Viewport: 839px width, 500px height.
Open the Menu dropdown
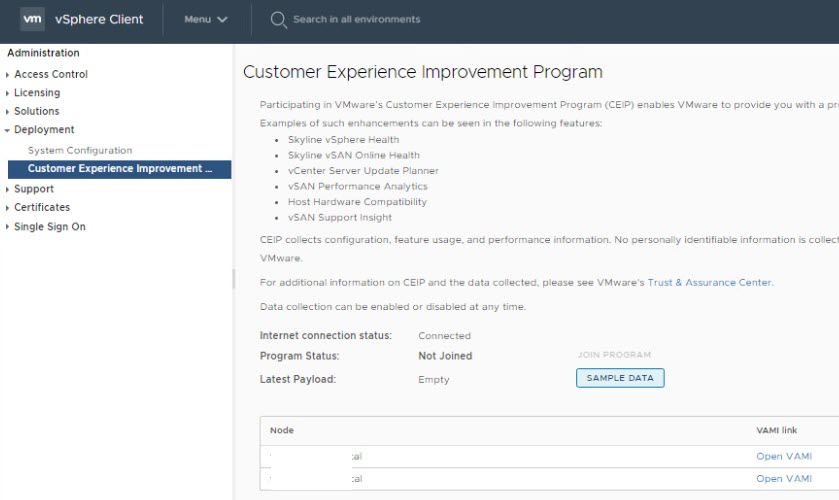[206, 19]
